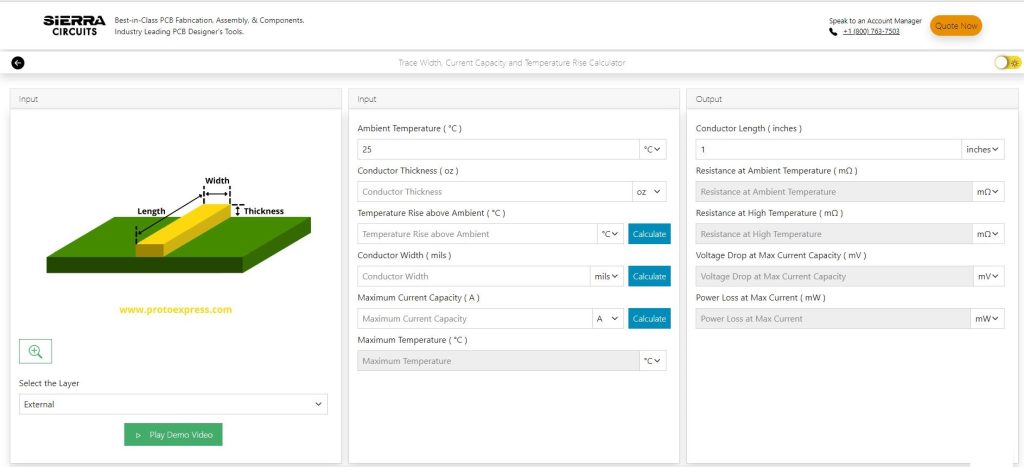
Task: Click the PCB trace diagram image
Action: [x=178, y=224]
